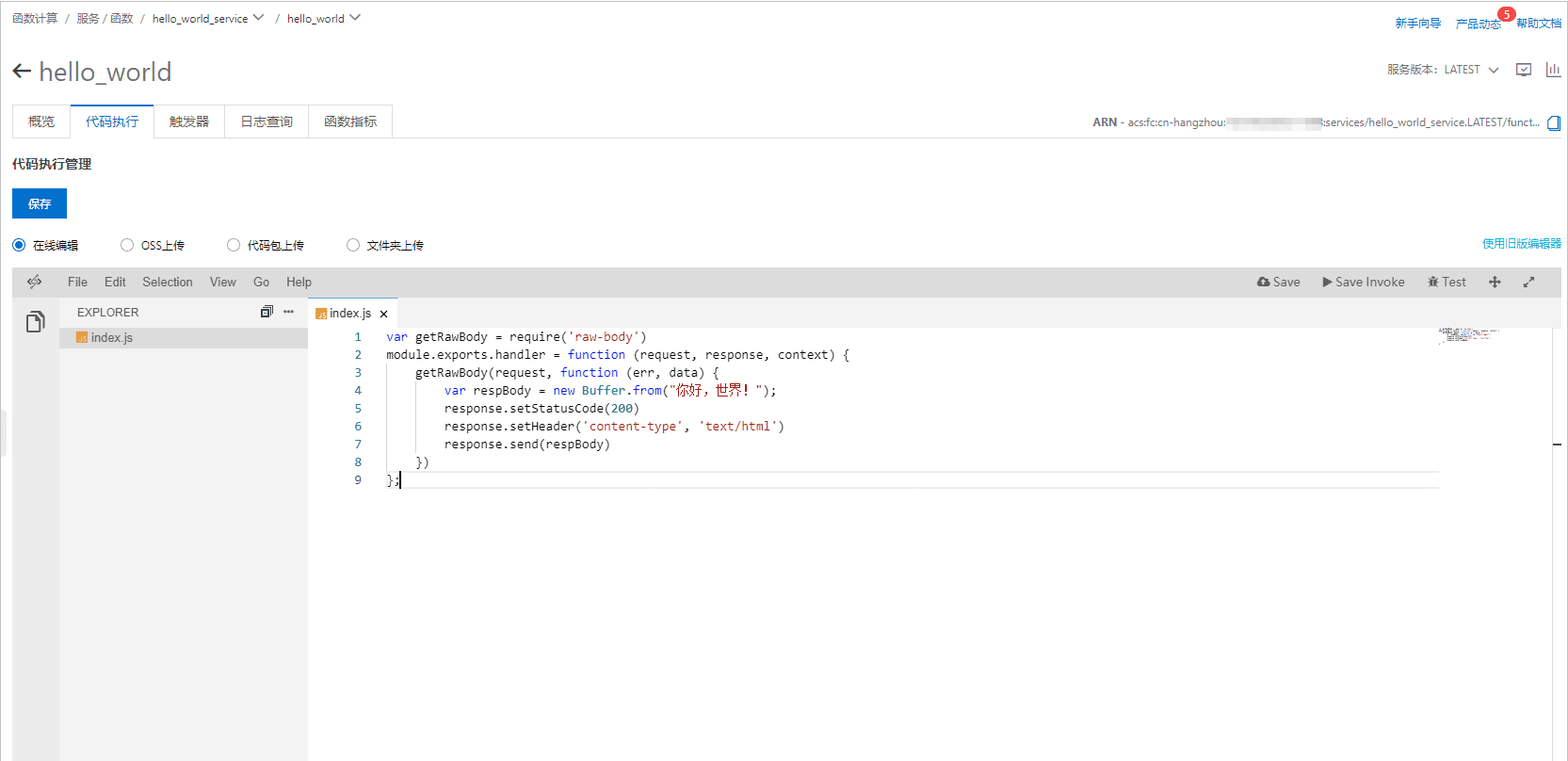Switch to the 函数指标 tab
The image size is (1568, 761).
point(350,121)
